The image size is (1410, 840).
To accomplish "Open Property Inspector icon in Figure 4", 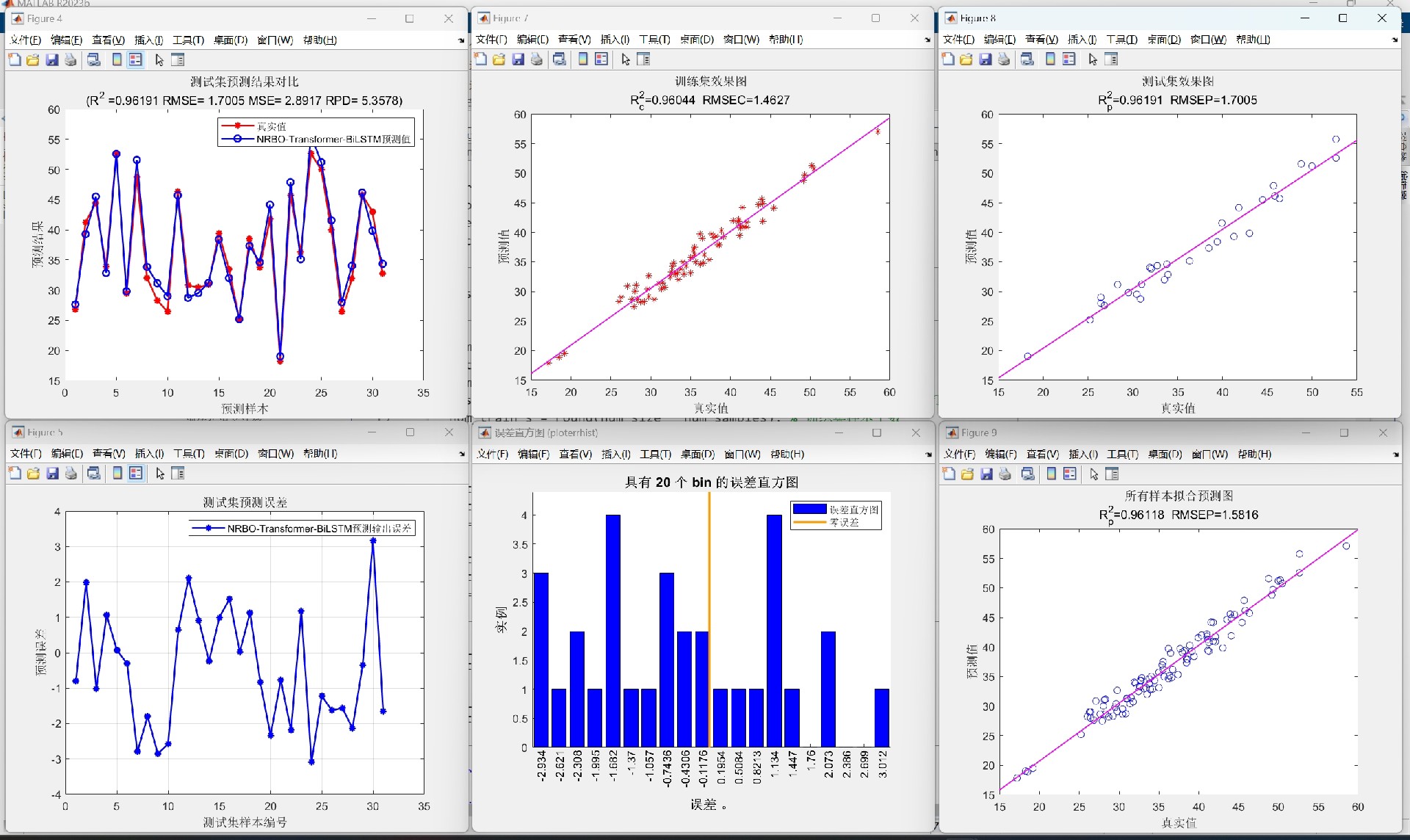I will tap(178, 60).
